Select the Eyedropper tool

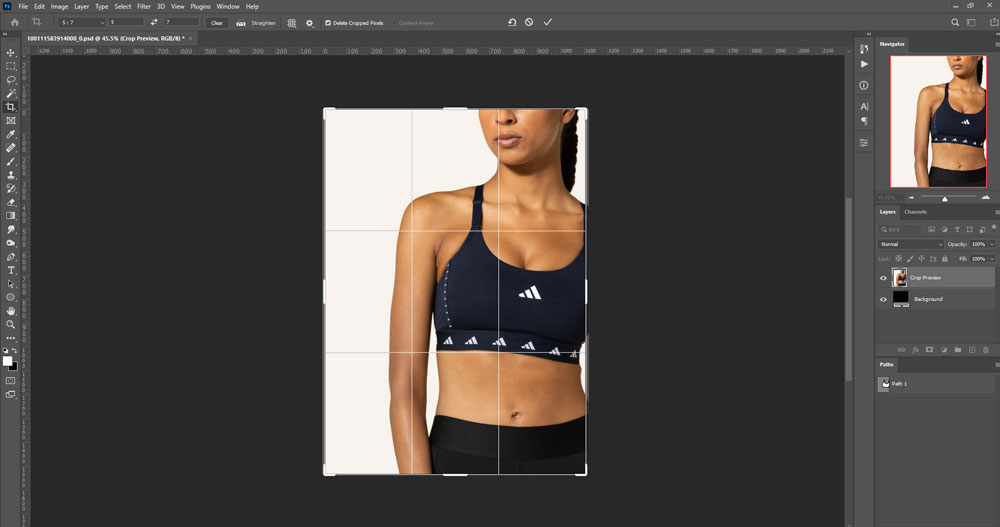pyautogui.click(x=11, y=135)
